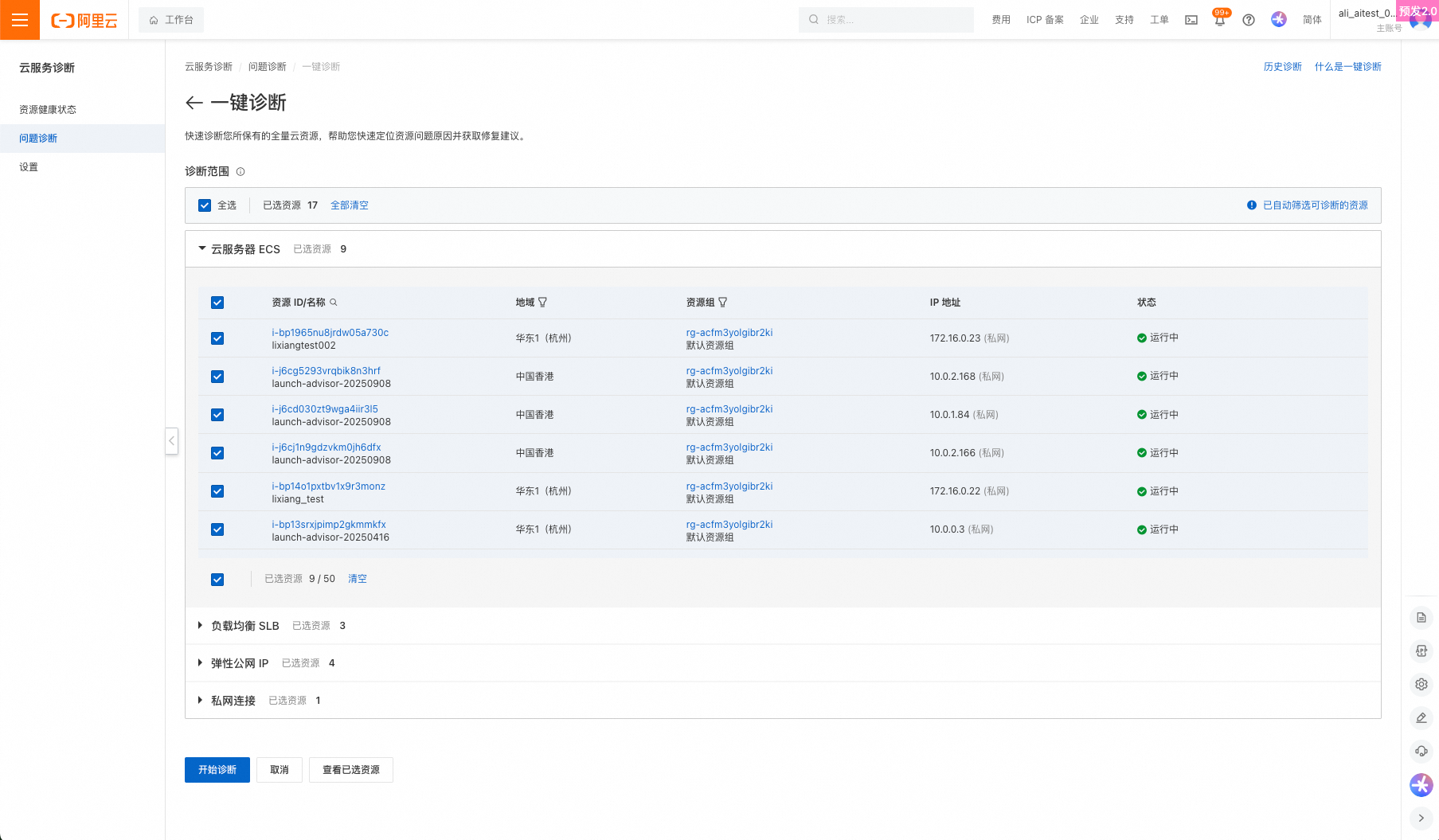This screenshot has width=1439, height=840.
Task: Click the info icon next to 诊断范围
Action: pos(240,172)
